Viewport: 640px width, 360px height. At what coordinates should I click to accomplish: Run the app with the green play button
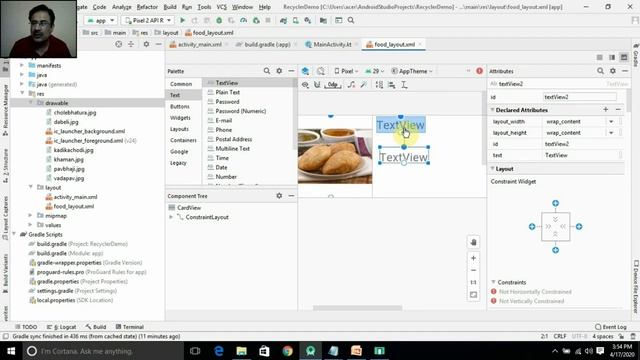point(182,20)
